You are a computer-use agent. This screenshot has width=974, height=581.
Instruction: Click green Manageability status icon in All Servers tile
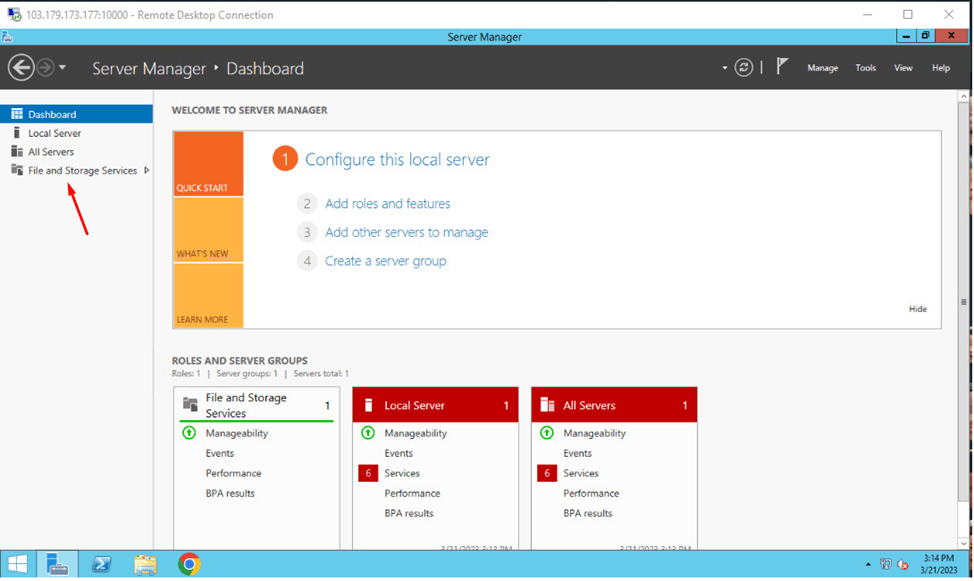tap(547, 432)
